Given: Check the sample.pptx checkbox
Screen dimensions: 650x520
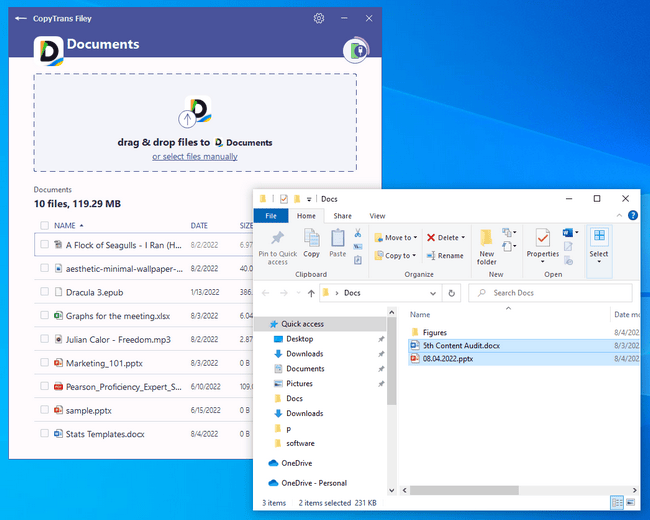Looking at the screenshot, I should tap(44, 410).
